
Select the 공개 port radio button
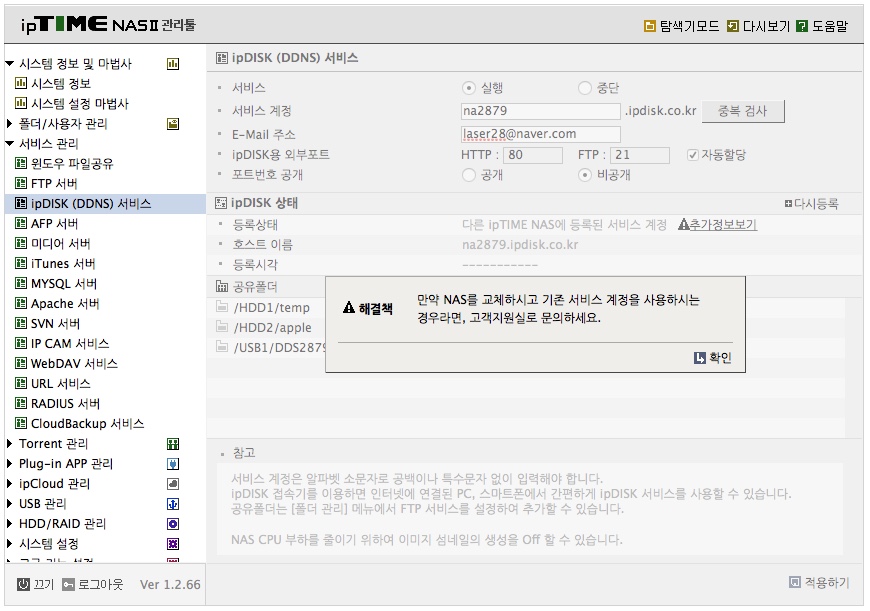click(469, 175)
